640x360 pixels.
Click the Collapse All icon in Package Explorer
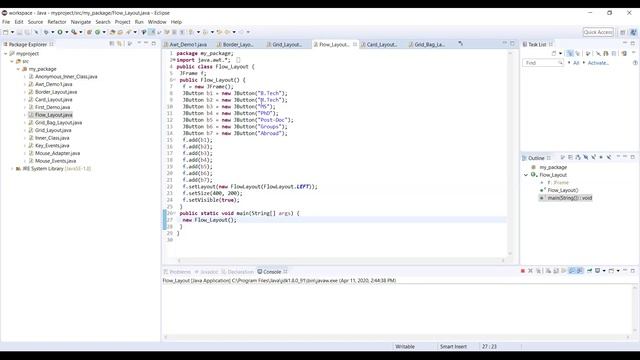(x=111, y=44)
